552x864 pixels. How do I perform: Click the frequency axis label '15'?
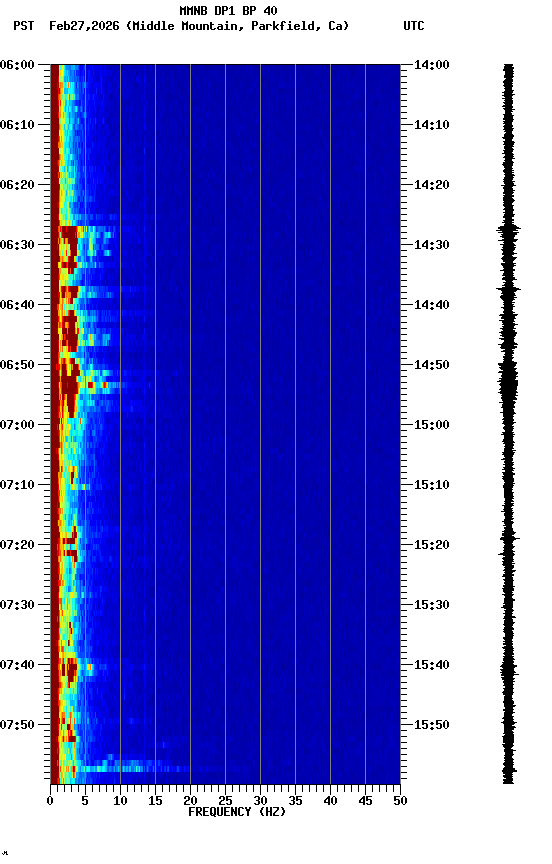(155, 801)
